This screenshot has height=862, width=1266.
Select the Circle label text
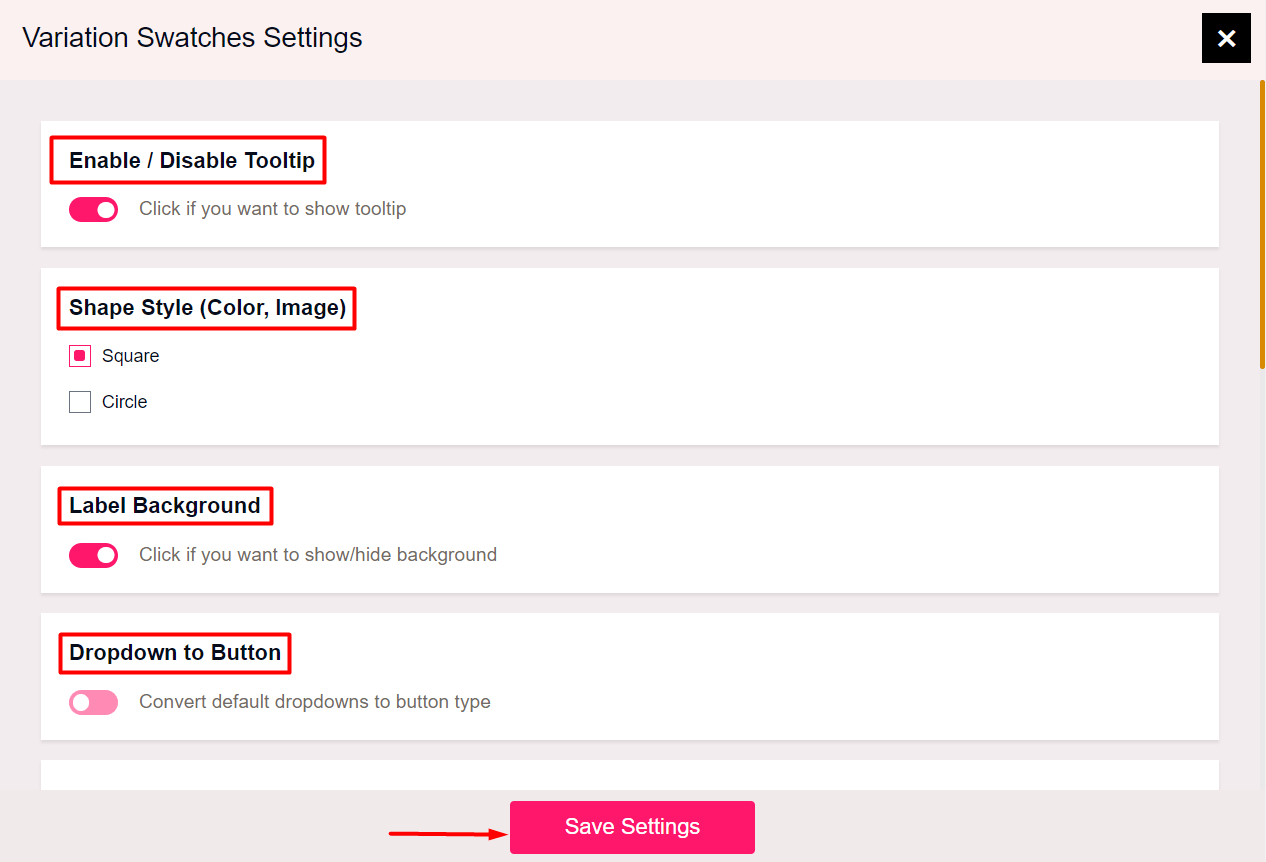[x=124, y=401]
